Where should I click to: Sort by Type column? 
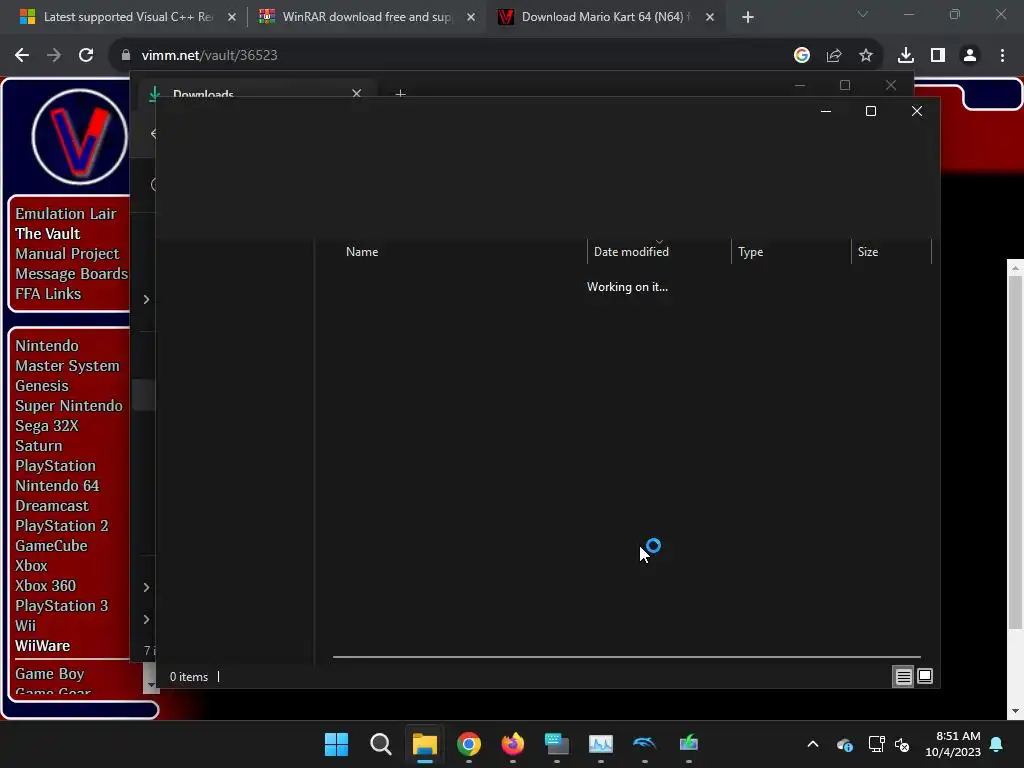(750, 252)
